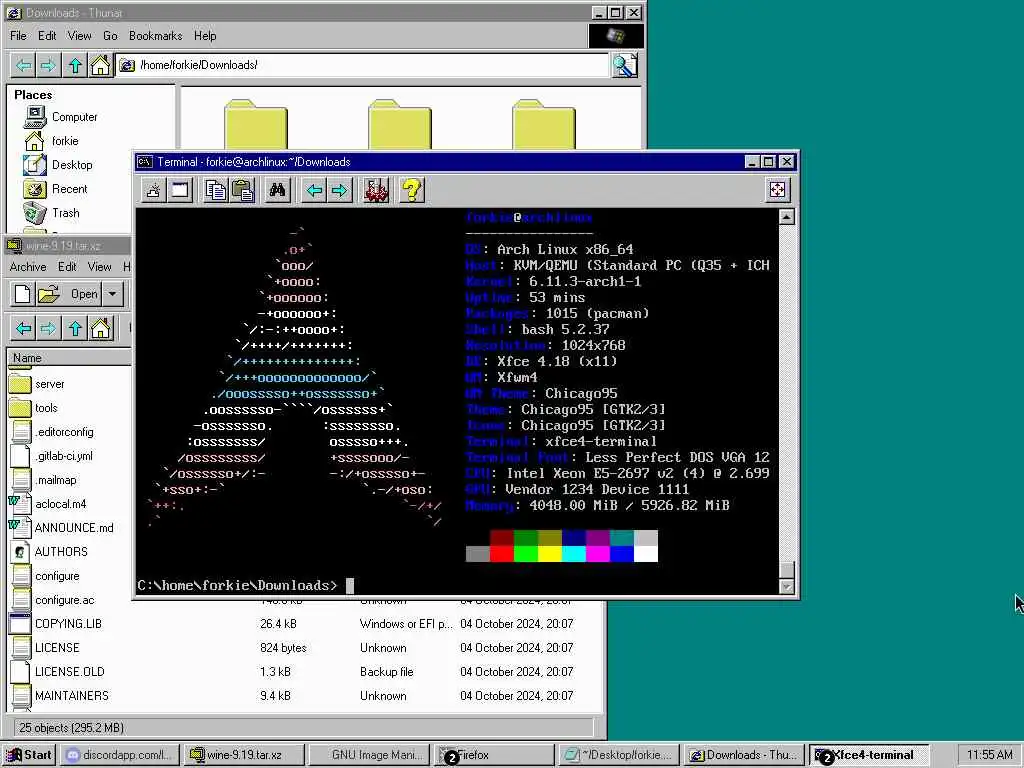This screenshot has height=768, width=1024.
Task: Go back in archive manager window
Action: [x=24, y=328]
